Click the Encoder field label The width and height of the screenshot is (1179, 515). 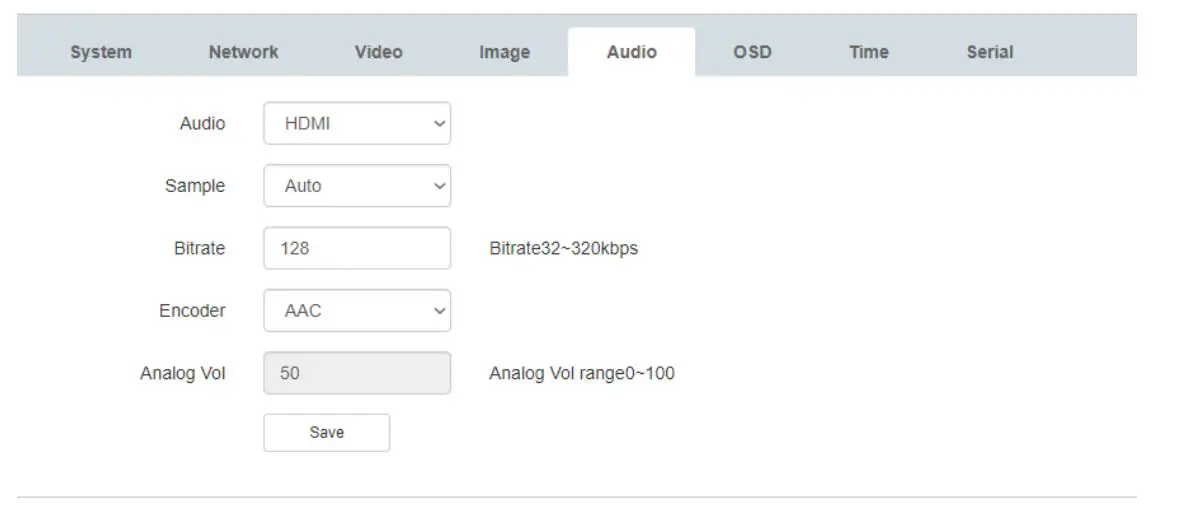pyautogui.click(x=192, y=311)
